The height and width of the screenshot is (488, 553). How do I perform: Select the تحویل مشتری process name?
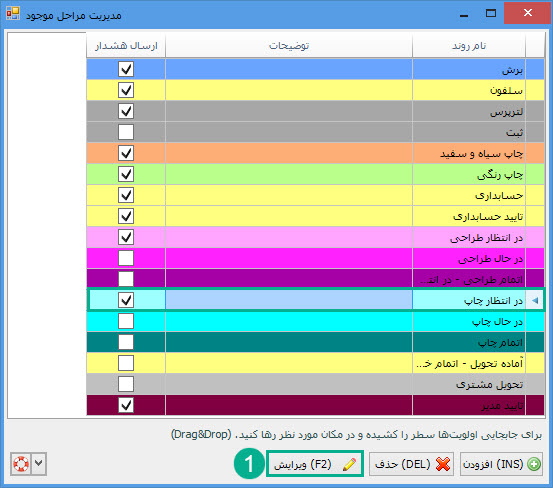pyautogui.click(x=469, y=384)
